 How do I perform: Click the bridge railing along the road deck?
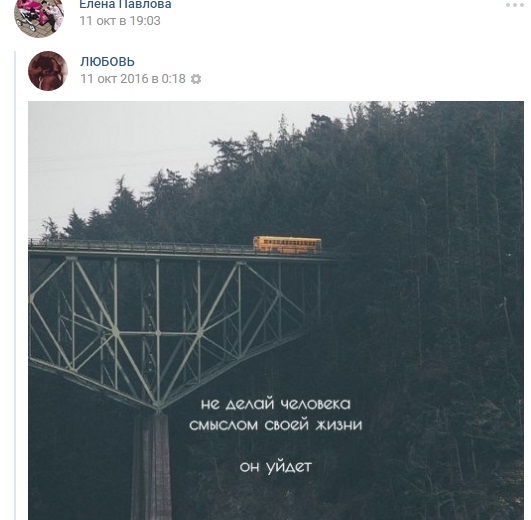point(141,246)
